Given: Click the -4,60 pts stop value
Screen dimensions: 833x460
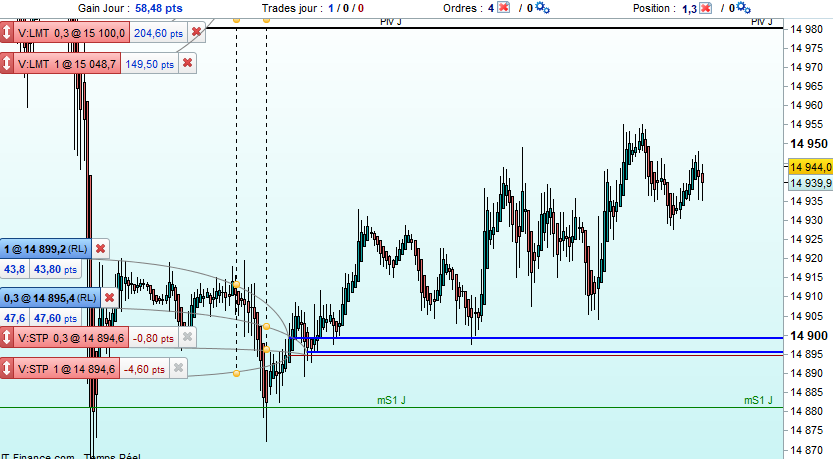Looking at the screenshot, I should (x=144, y=369).
